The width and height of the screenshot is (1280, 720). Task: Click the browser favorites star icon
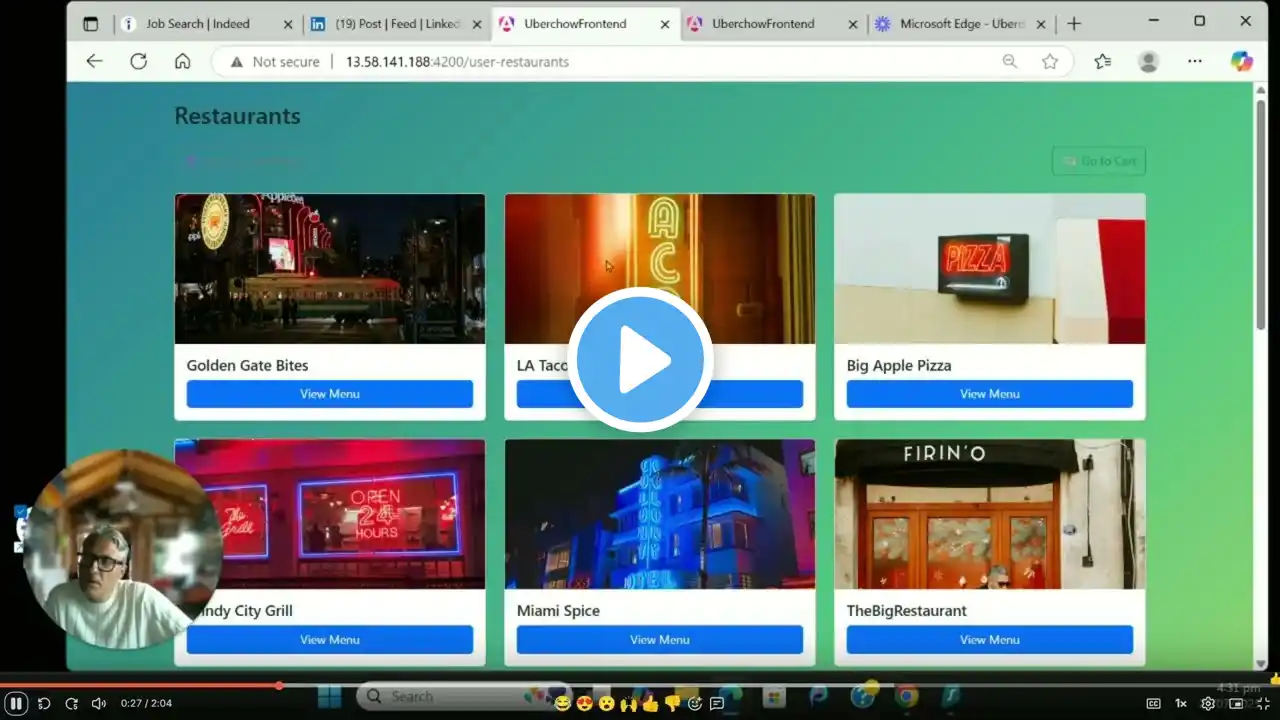click(x=1050, y=62)
